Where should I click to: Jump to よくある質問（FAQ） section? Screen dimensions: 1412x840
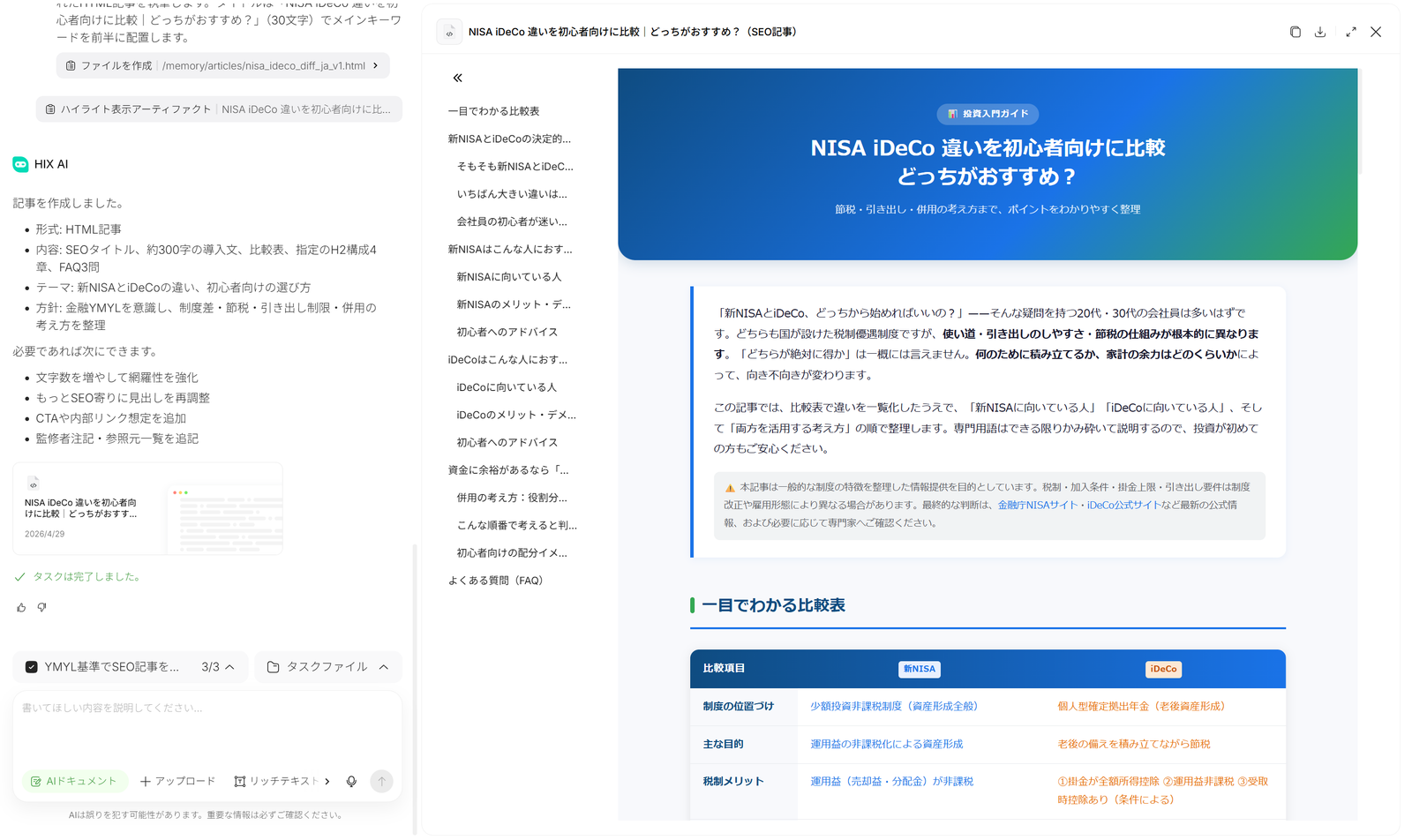click(495, 581)
